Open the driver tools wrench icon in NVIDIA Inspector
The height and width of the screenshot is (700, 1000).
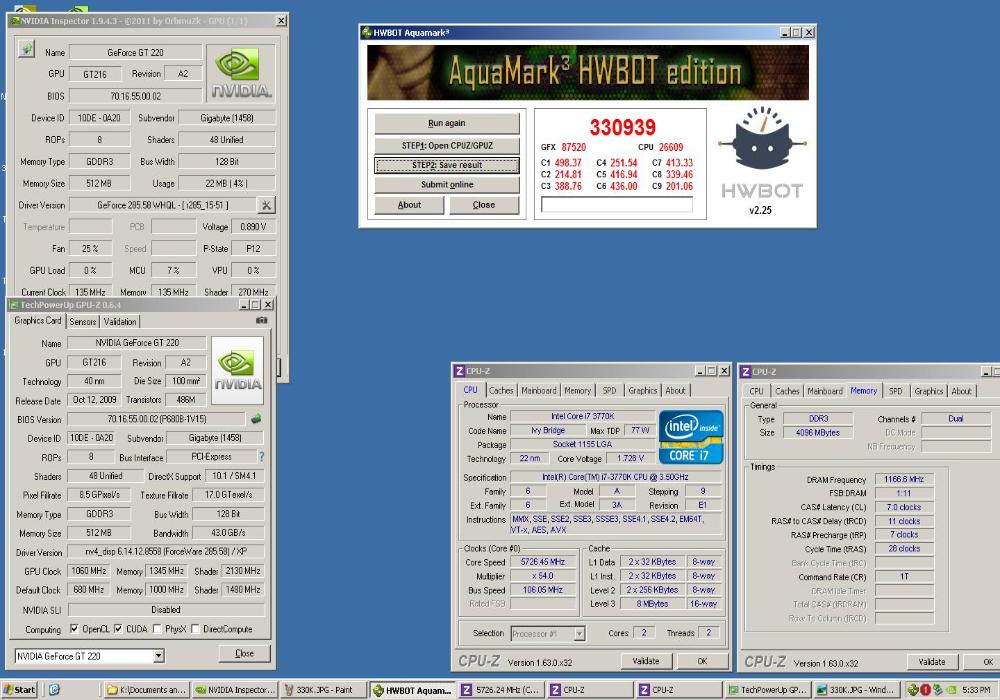click(266, 205)
